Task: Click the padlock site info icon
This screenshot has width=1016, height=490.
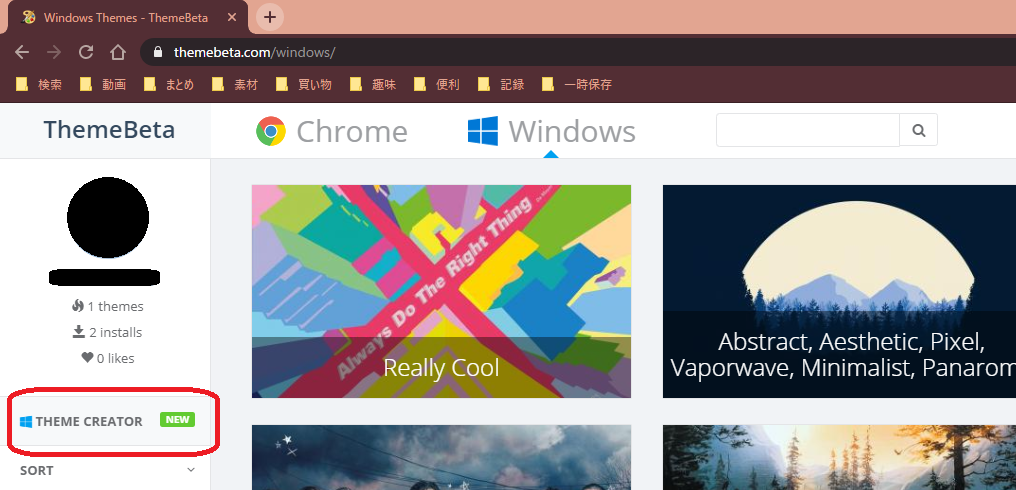Action: click(157, 52)
